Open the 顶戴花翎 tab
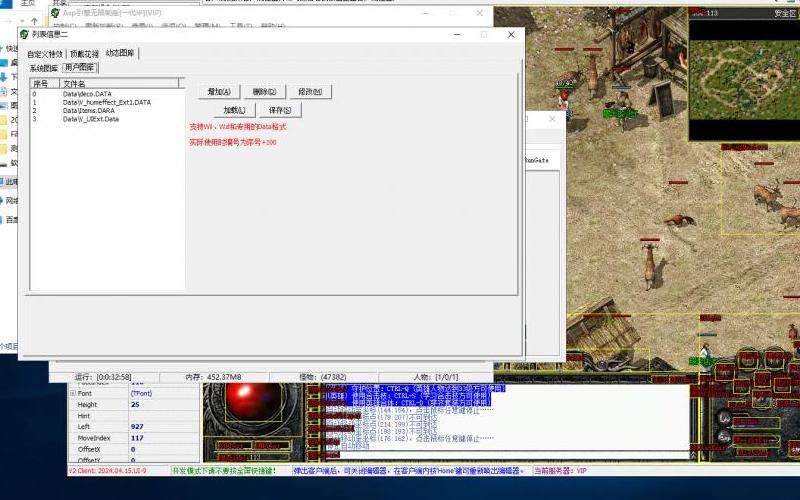 (84, 54)
